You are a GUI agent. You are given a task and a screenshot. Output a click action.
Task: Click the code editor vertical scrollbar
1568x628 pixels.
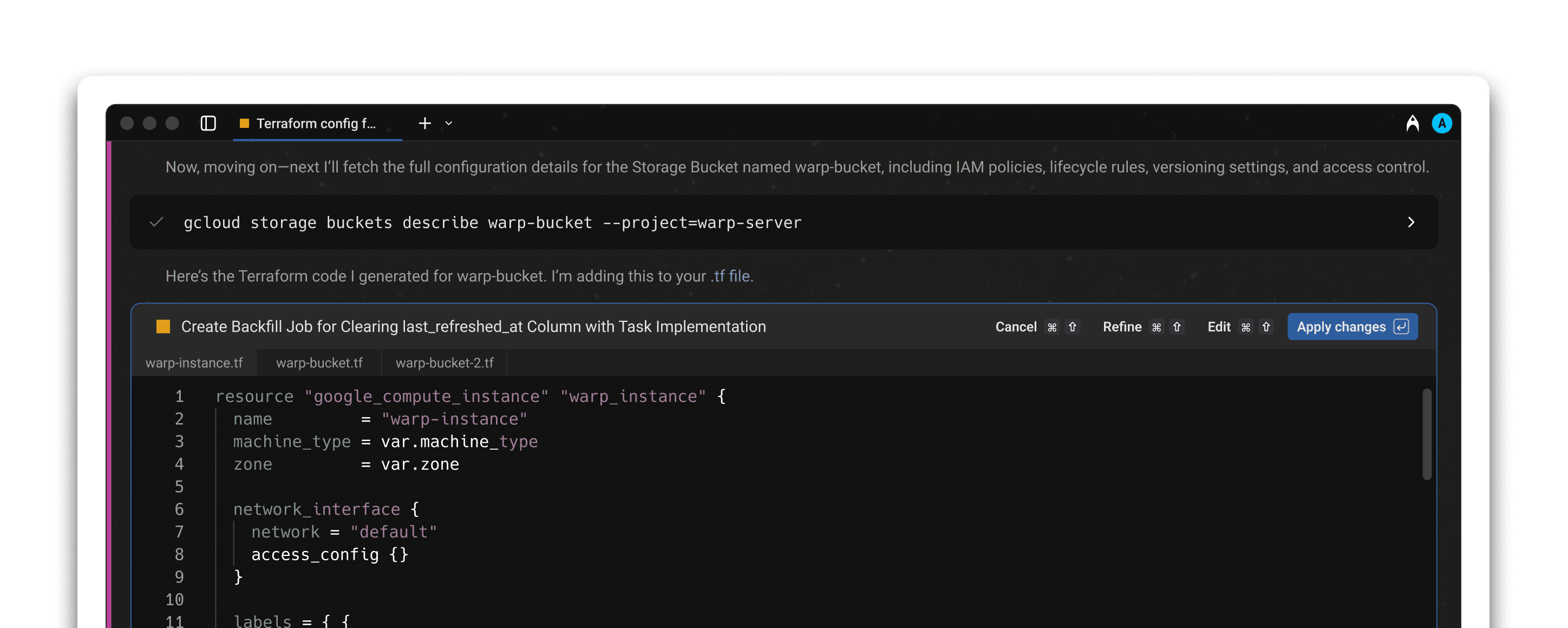coord(1426,433)
